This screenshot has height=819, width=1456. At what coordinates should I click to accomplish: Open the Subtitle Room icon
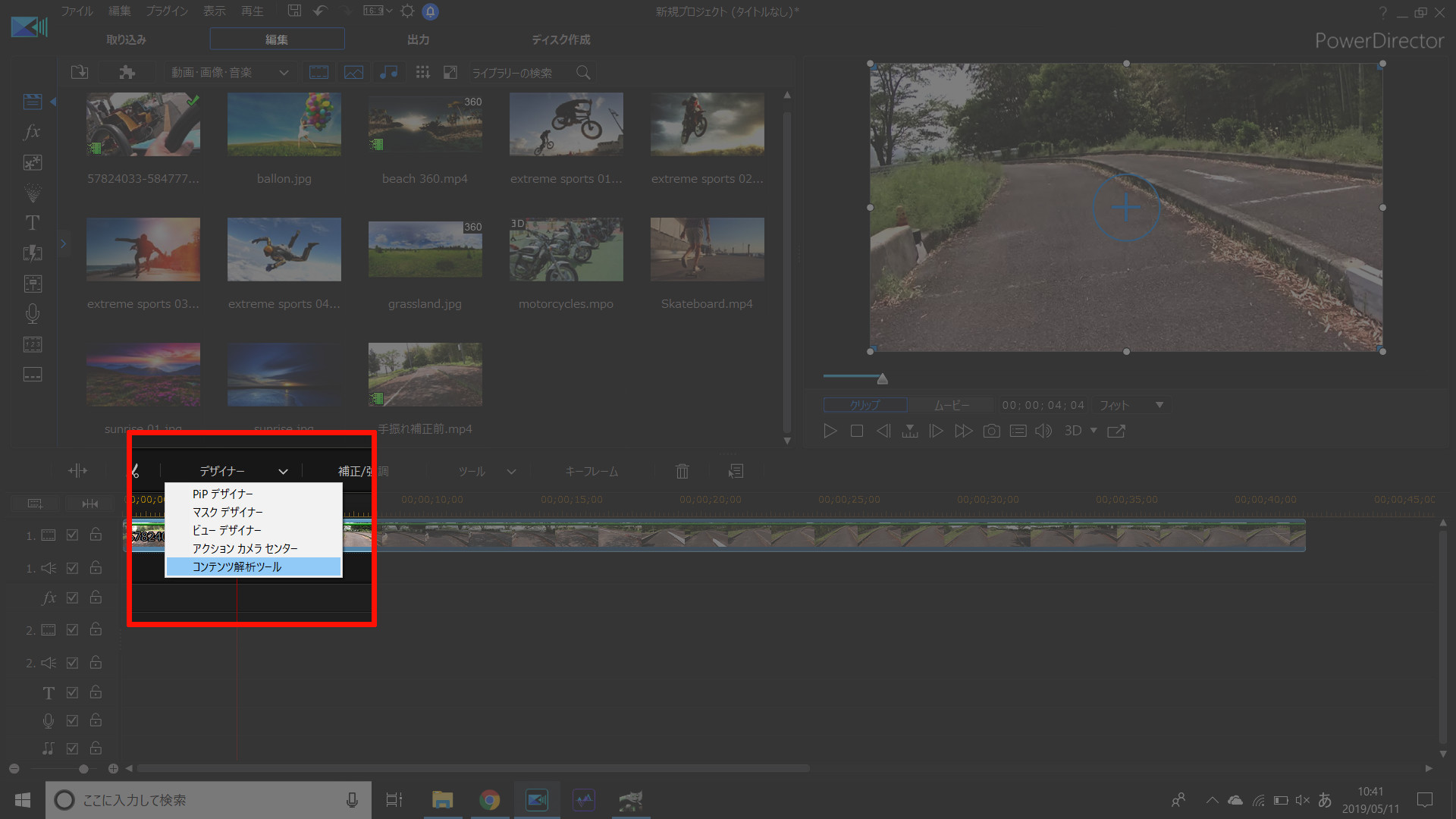point(33,375)
